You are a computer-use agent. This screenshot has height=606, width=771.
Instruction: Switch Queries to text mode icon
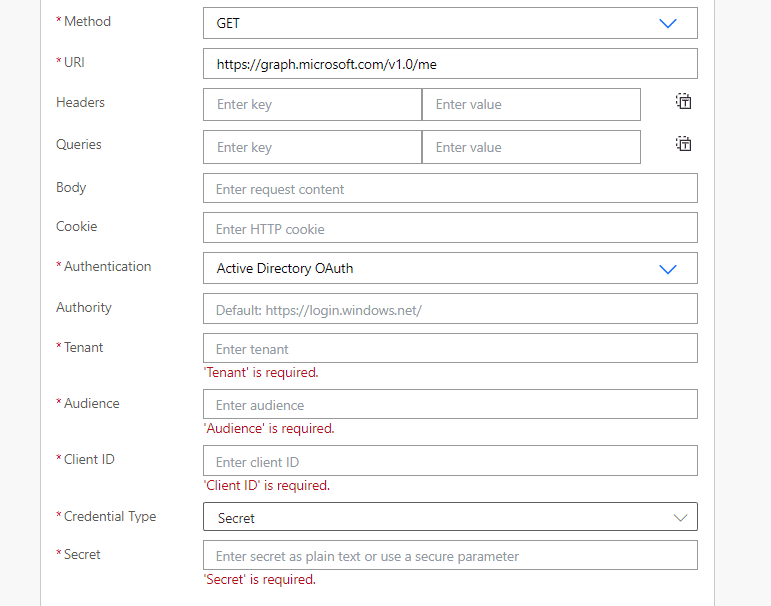(x=683, y=144)
